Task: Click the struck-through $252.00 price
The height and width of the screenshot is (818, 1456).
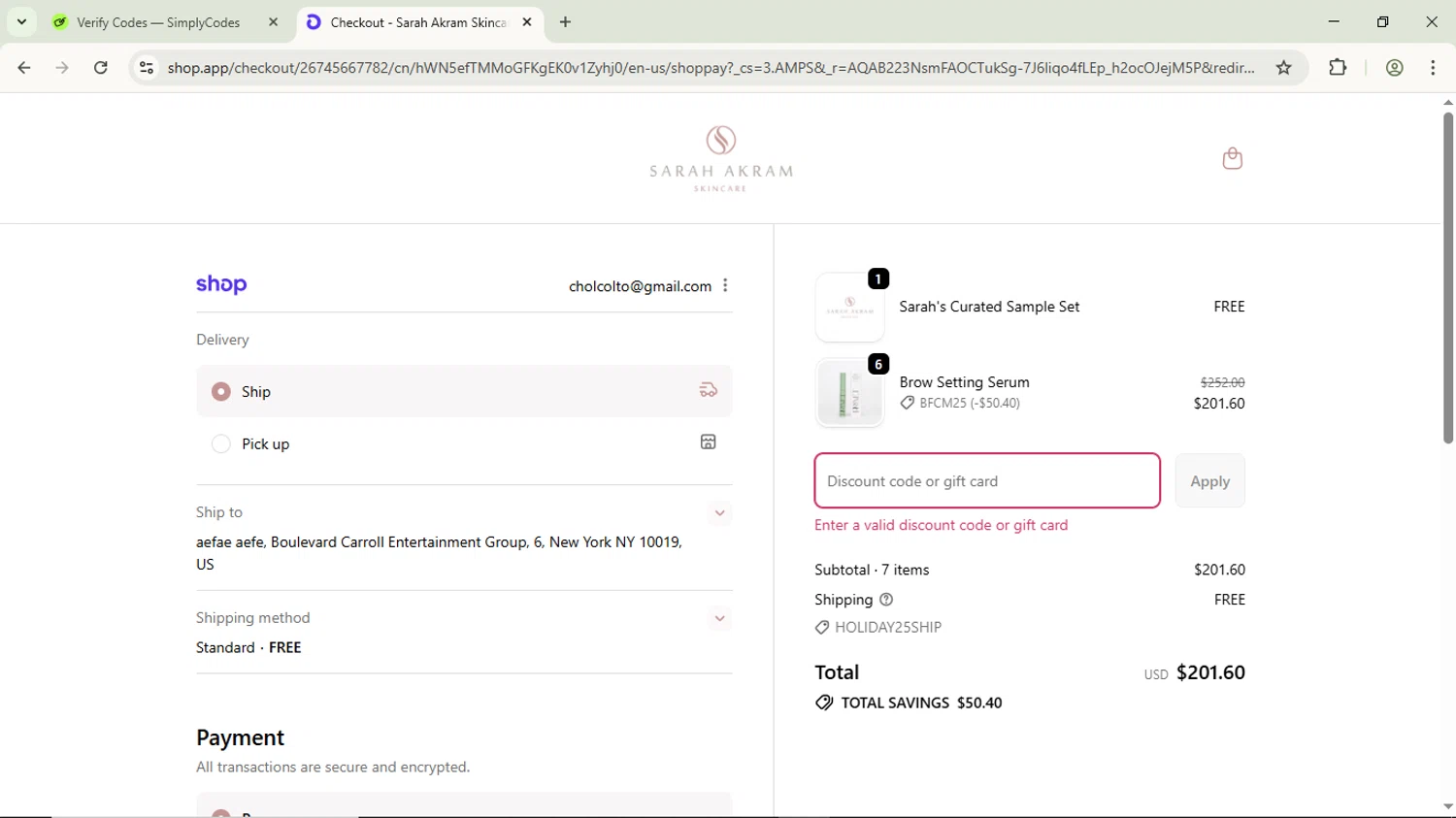Action: click(x=1222, y=382)
